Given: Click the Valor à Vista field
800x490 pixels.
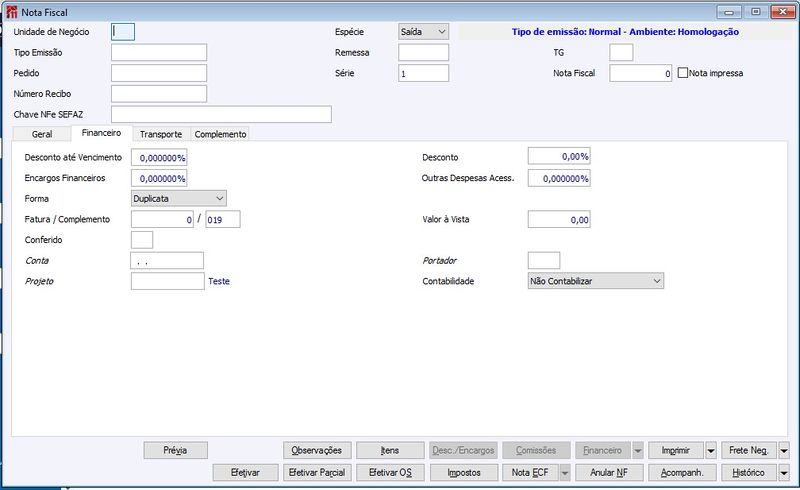Looking at the screenshot, I should [559, 219].
